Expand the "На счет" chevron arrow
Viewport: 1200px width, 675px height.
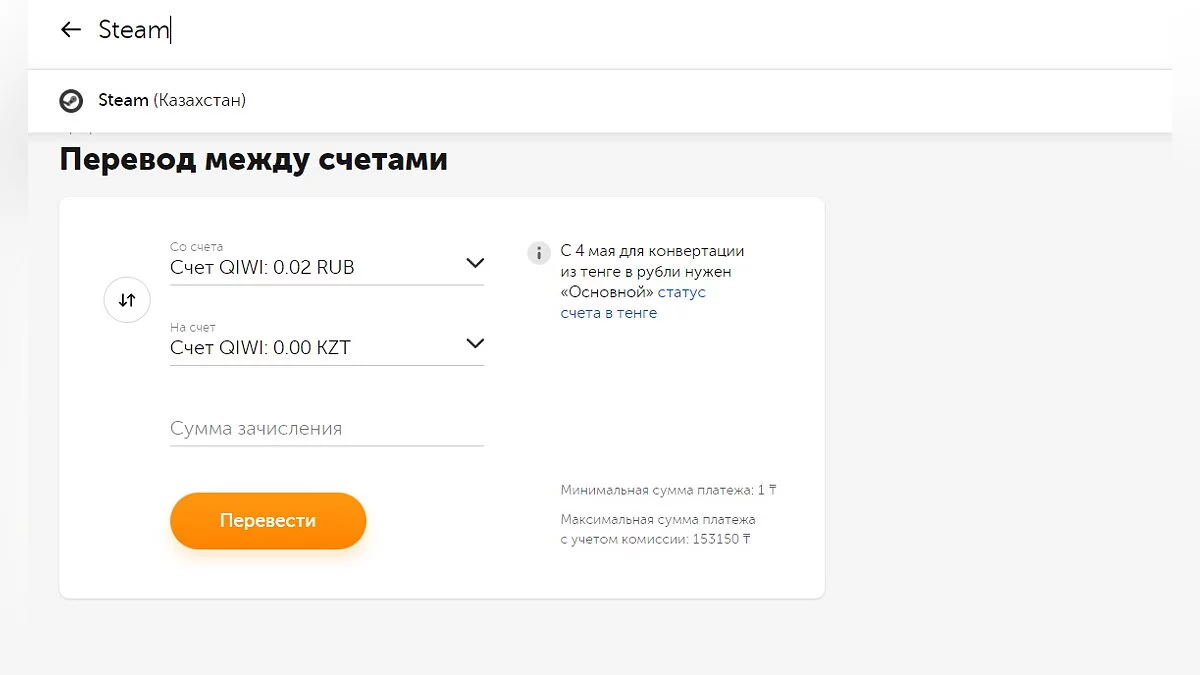coord(475,344)
